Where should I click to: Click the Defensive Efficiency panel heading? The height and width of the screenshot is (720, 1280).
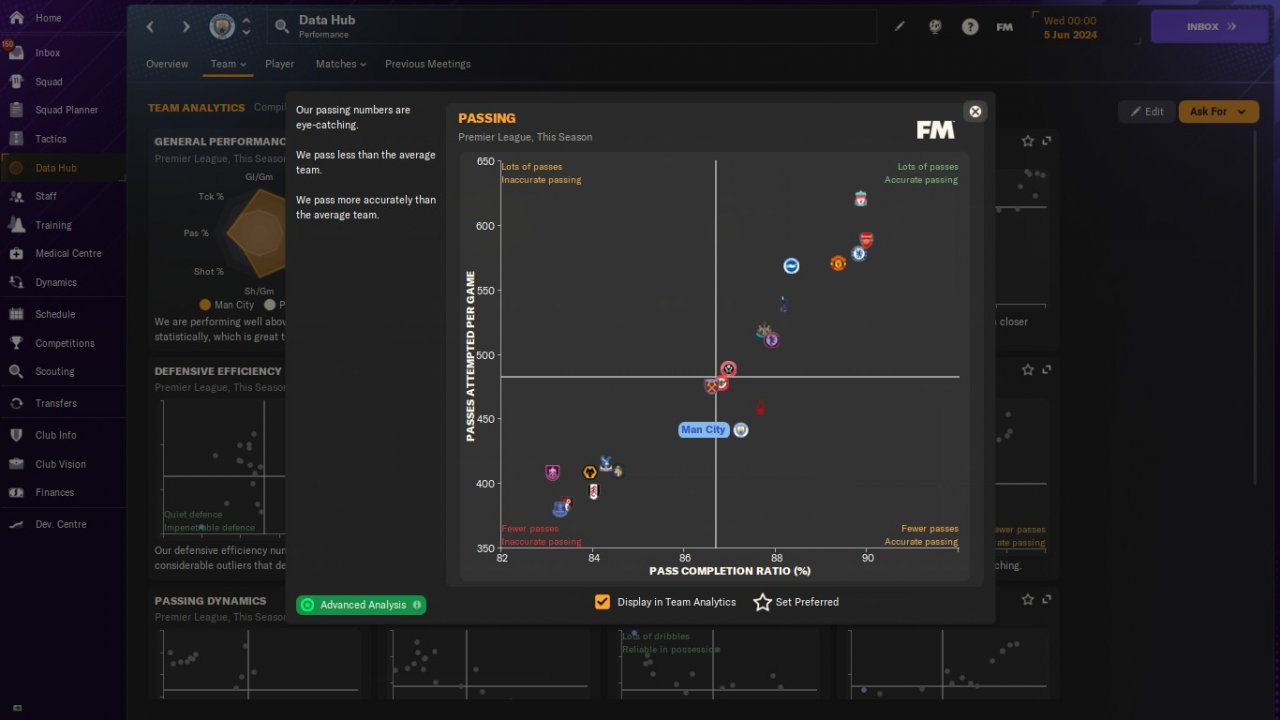coord(218,371)
